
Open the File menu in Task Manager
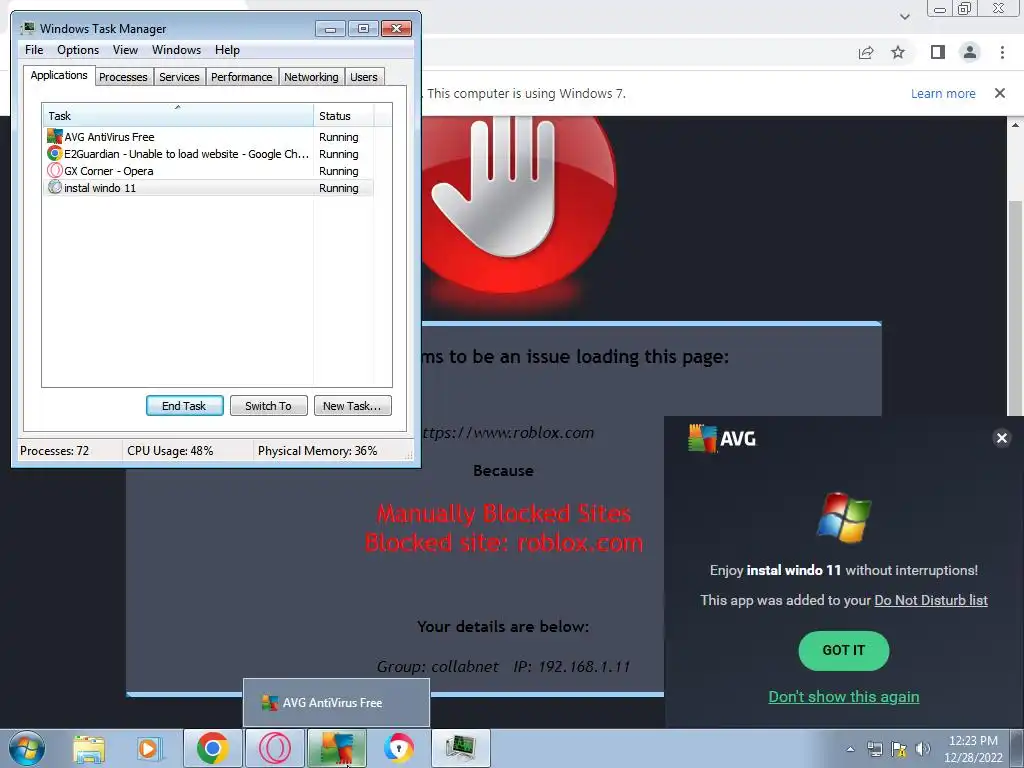pyautogui.click(x=34, y=50)
